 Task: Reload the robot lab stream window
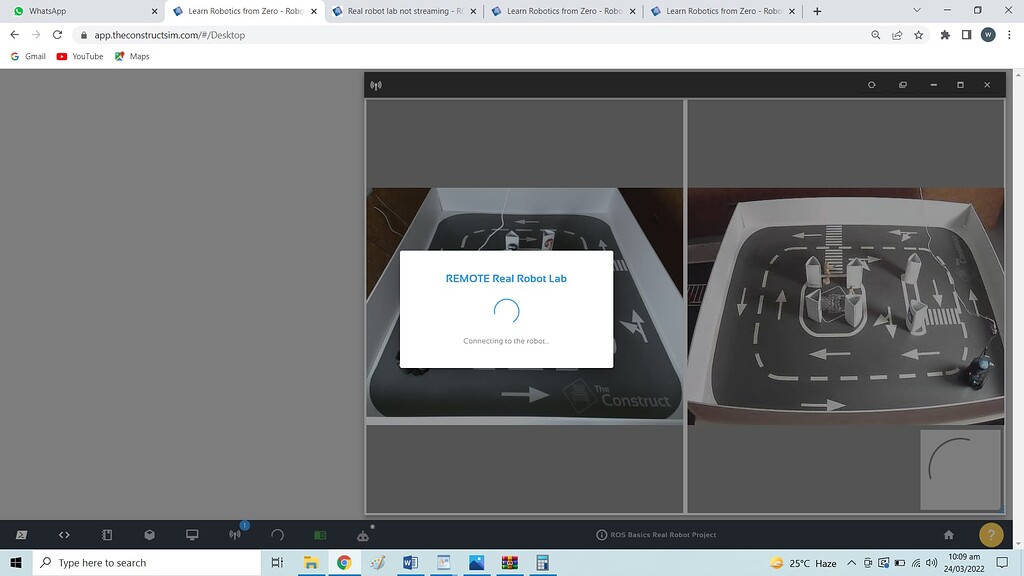click(x=871, y=85)
